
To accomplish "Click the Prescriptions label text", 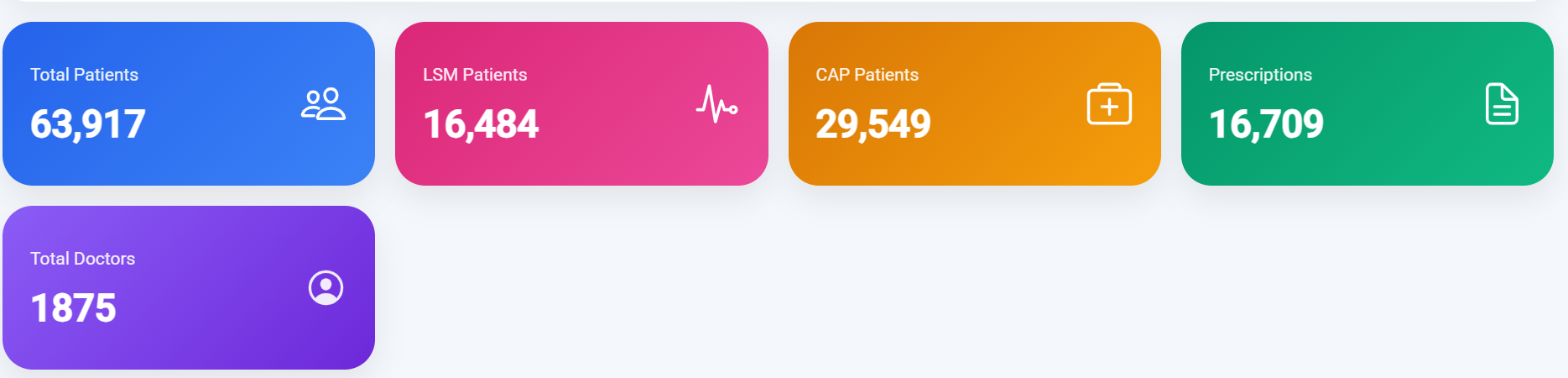I will (1260, 76).
